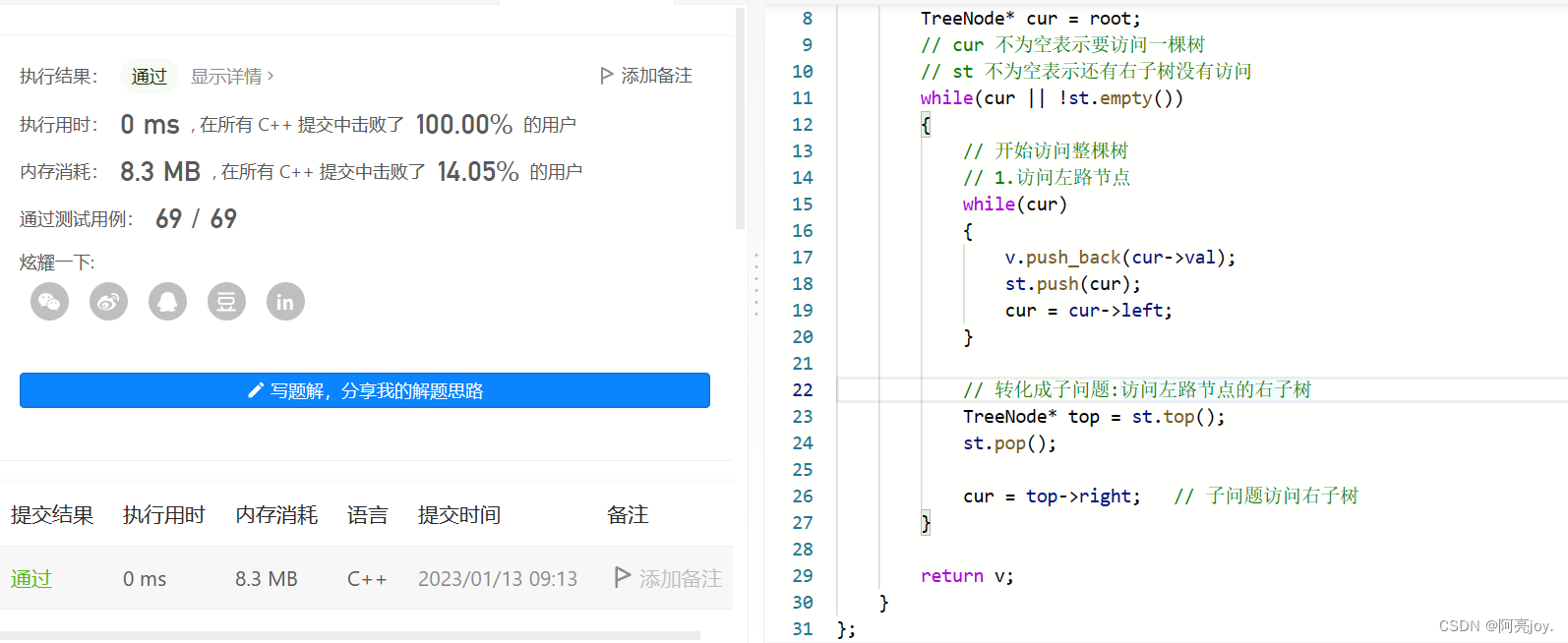Click code line 'v.push_back(cur->val);'
The height and width of the screenshot is (643, 1568).
coord(1120,258)
